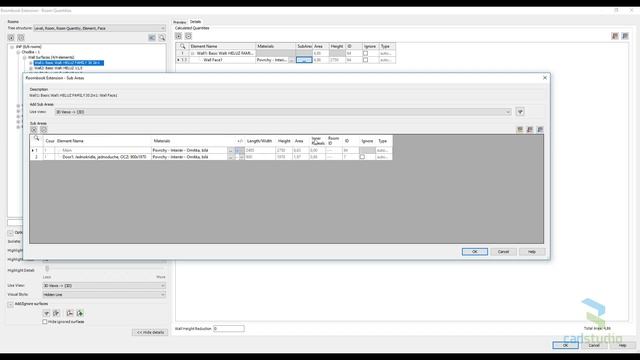This screenshot has height=360, width=640.
Task: Toggle Ignore checkbox for Wall1 row in Calculated Quantities
Action: click(365, 53)
